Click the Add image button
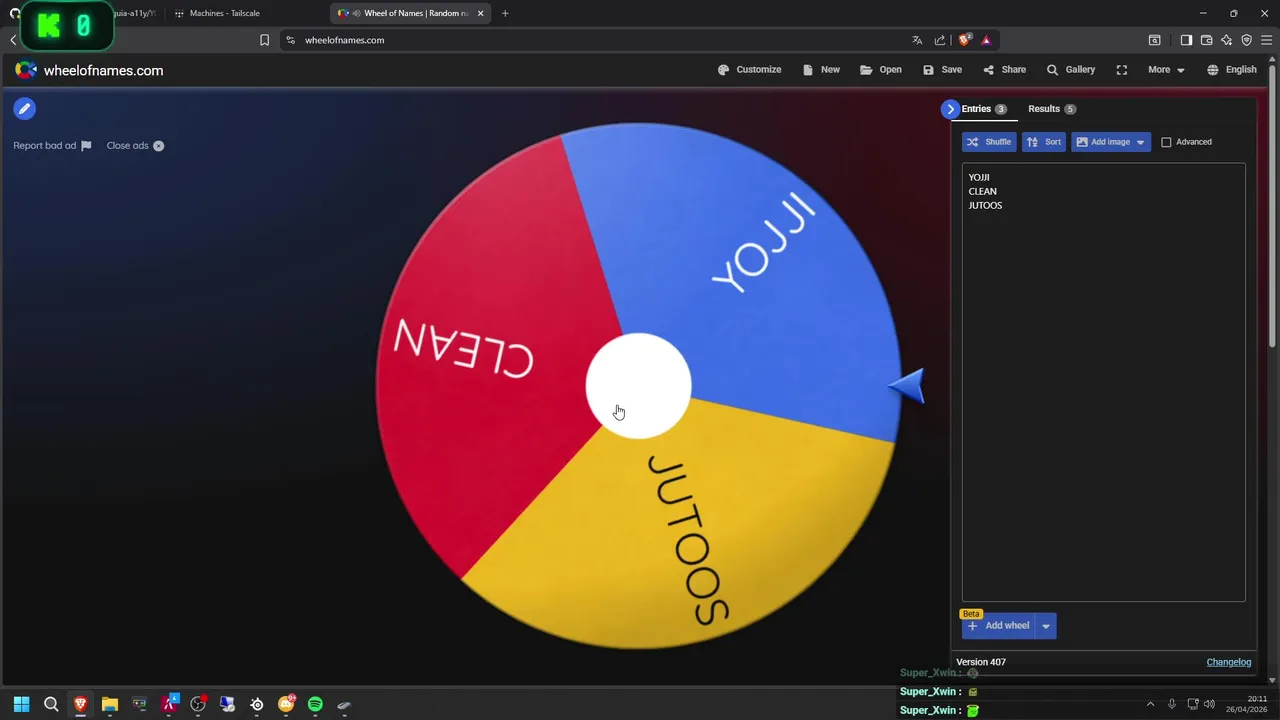1280x720 pixels. pos(1102,142)
